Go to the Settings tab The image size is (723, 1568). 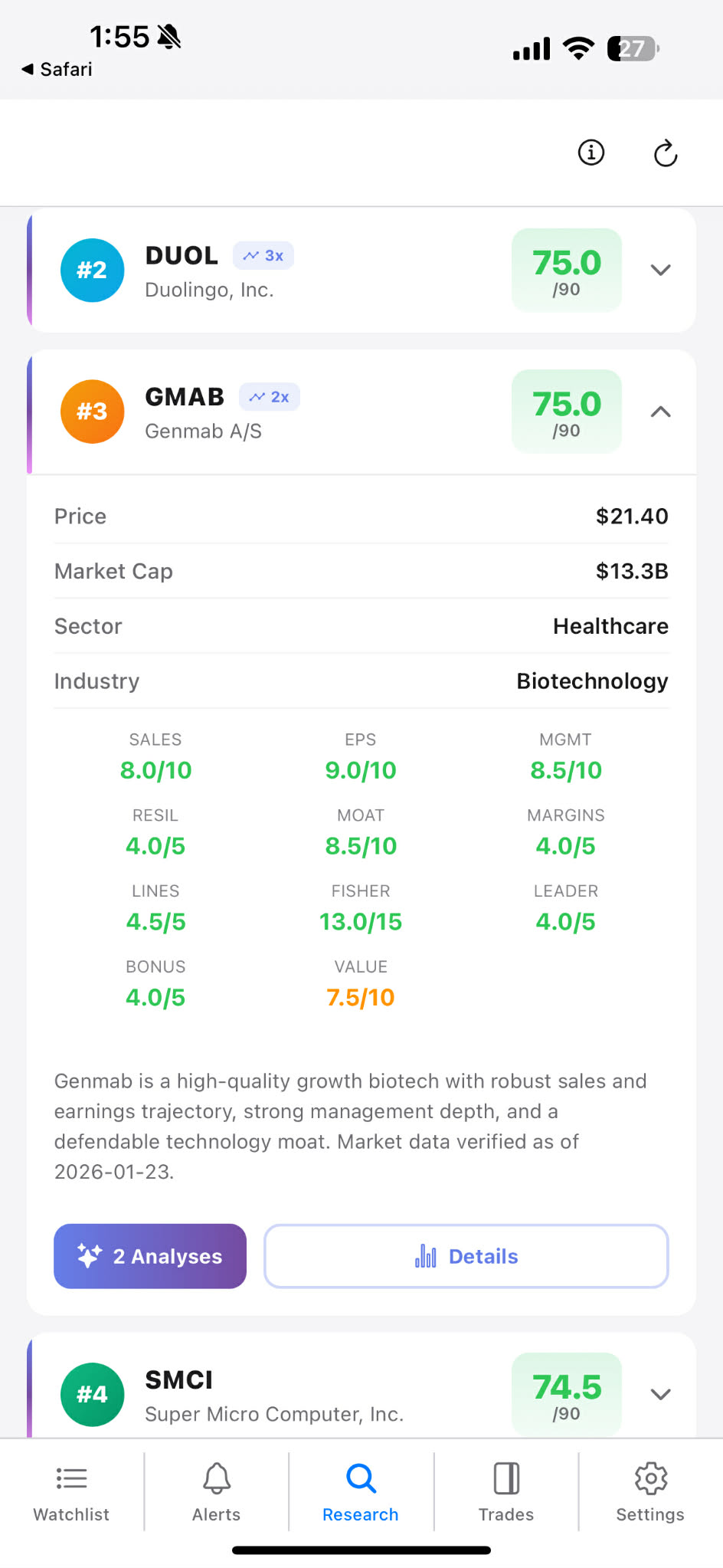pos(650,1491)
